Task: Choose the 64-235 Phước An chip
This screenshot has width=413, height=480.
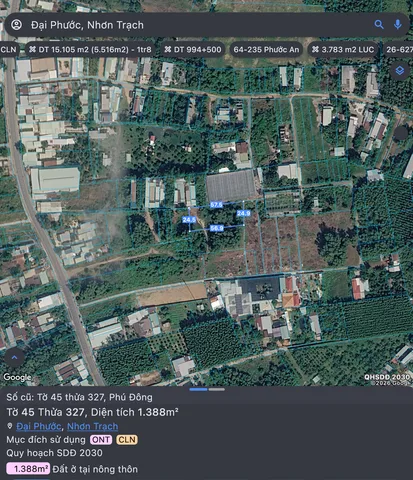Action: click(266, 50)
